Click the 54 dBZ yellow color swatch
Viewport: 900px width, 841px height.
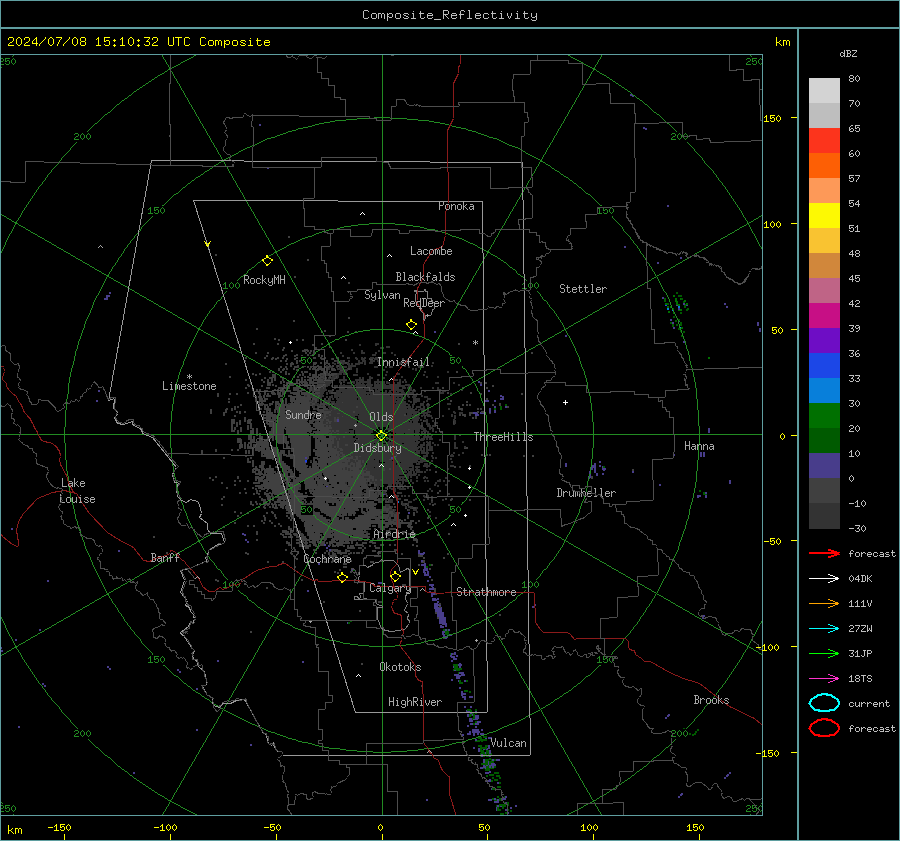(824, 216)
